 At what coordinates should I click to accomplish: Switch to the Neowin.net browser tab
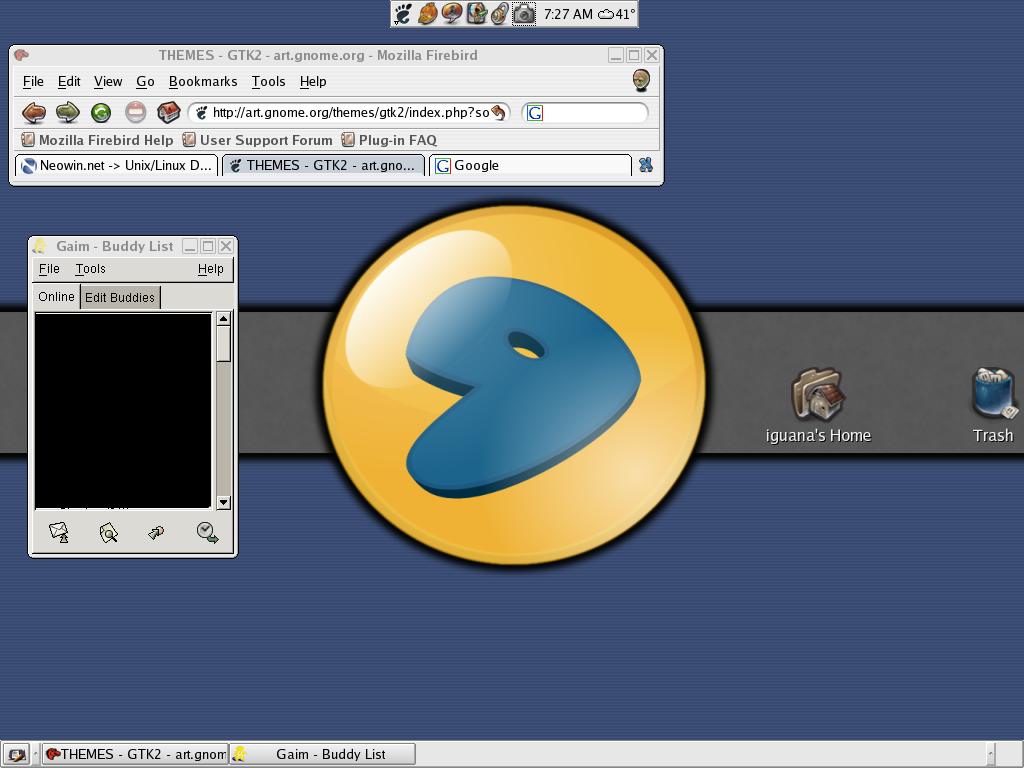117,166
